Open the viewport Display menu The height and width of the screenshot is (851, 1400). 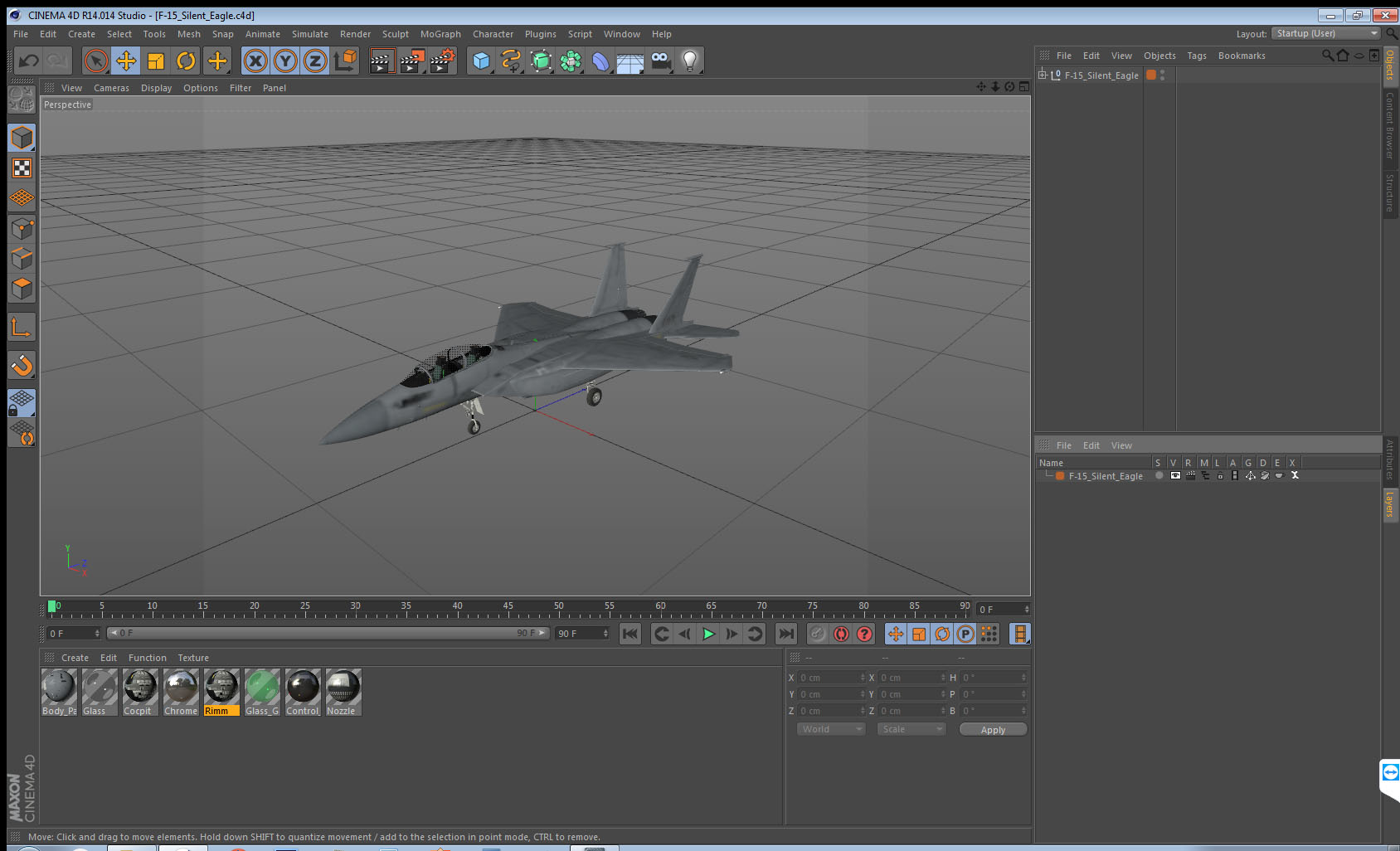pos(156,88)
